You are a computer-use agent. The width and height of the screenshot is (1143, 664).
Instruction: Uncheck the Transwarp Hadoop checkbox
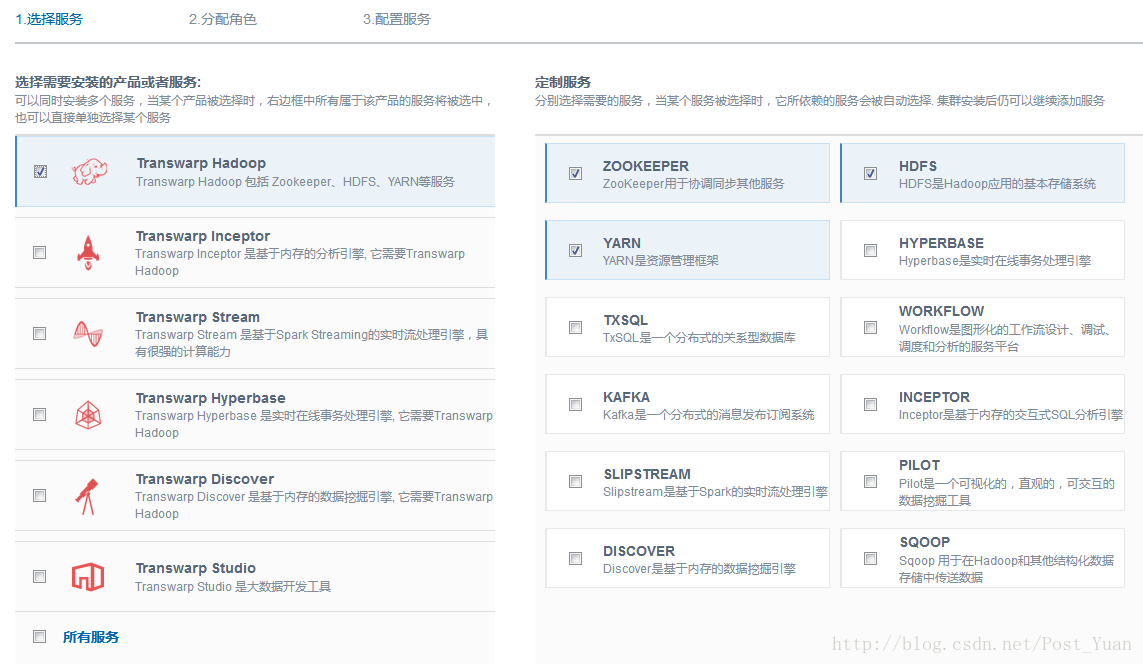point(40,171)
